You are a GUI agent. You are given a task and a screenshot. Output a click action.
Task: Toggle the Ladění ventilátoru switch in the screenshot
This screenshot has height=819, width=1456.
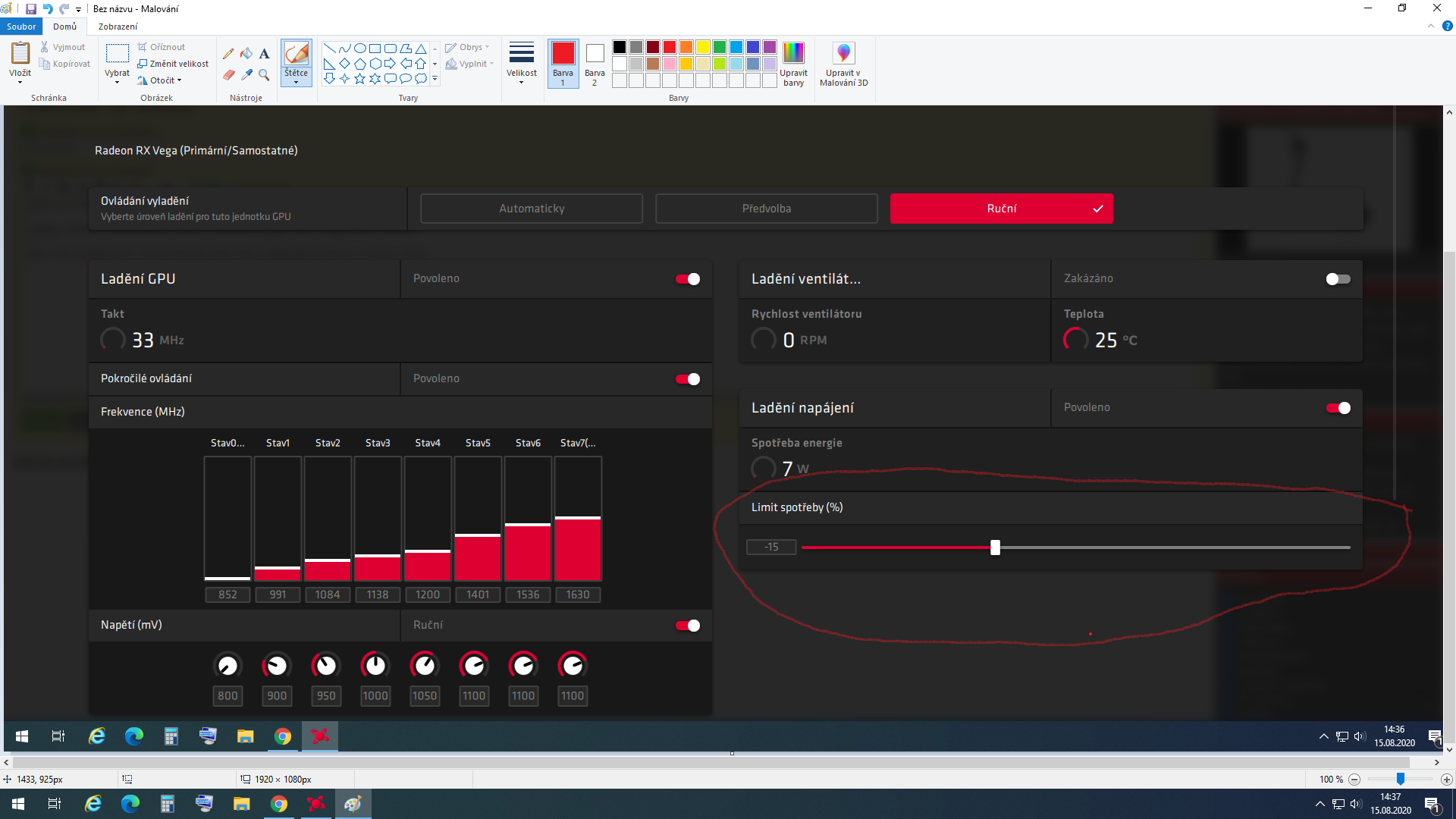(1338, 279)
